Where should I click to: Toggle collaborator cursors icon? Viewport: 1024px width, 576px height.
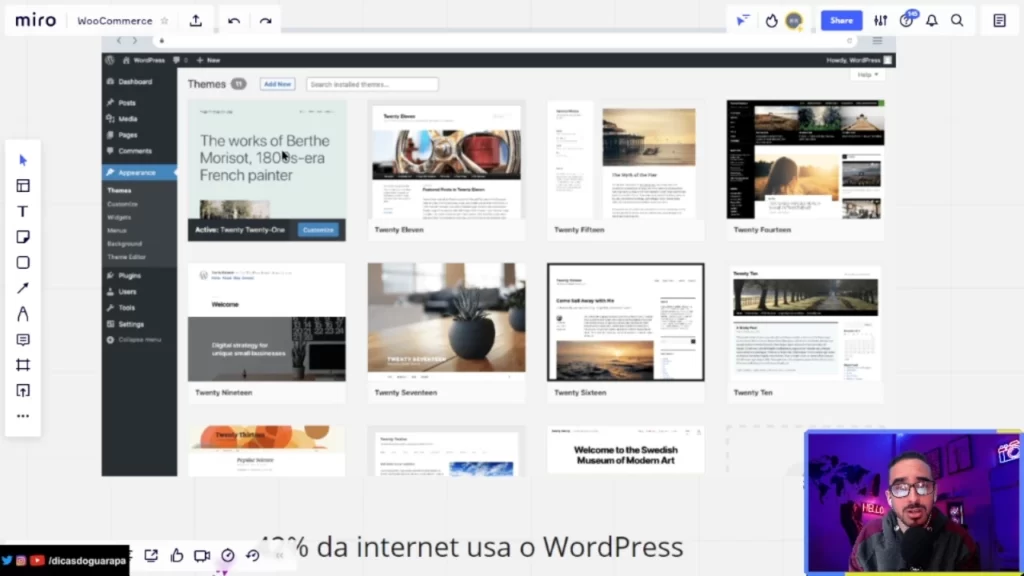coord(743,21)
